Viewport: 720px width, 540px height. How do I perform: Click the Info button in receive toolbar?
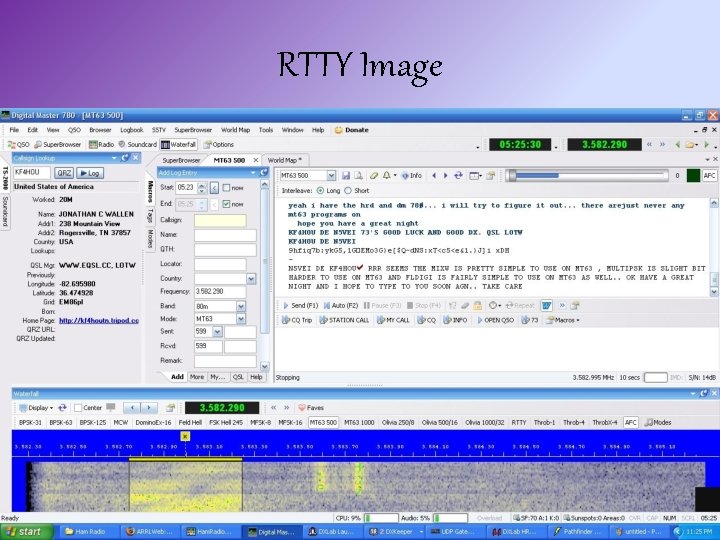pyautogui.click(x=411, y=175)
